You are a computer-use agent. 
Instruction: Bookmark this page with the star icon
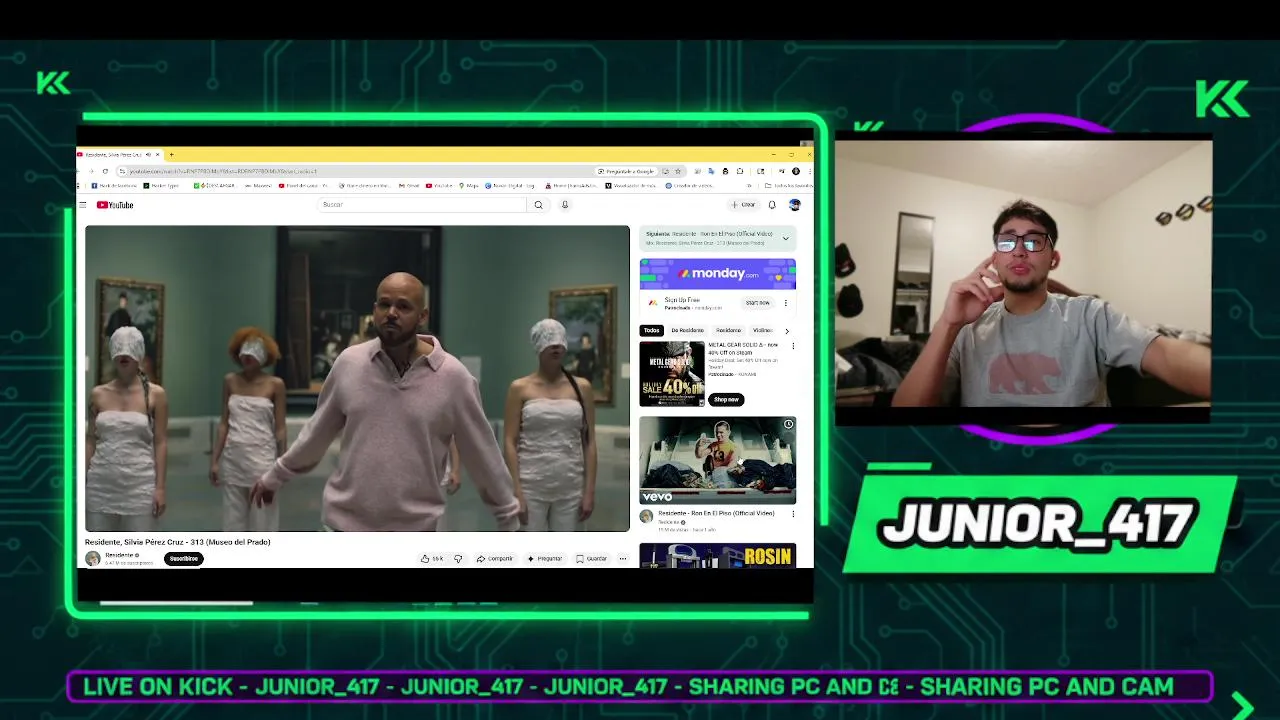pyautogui.click(x=678, y=171)
